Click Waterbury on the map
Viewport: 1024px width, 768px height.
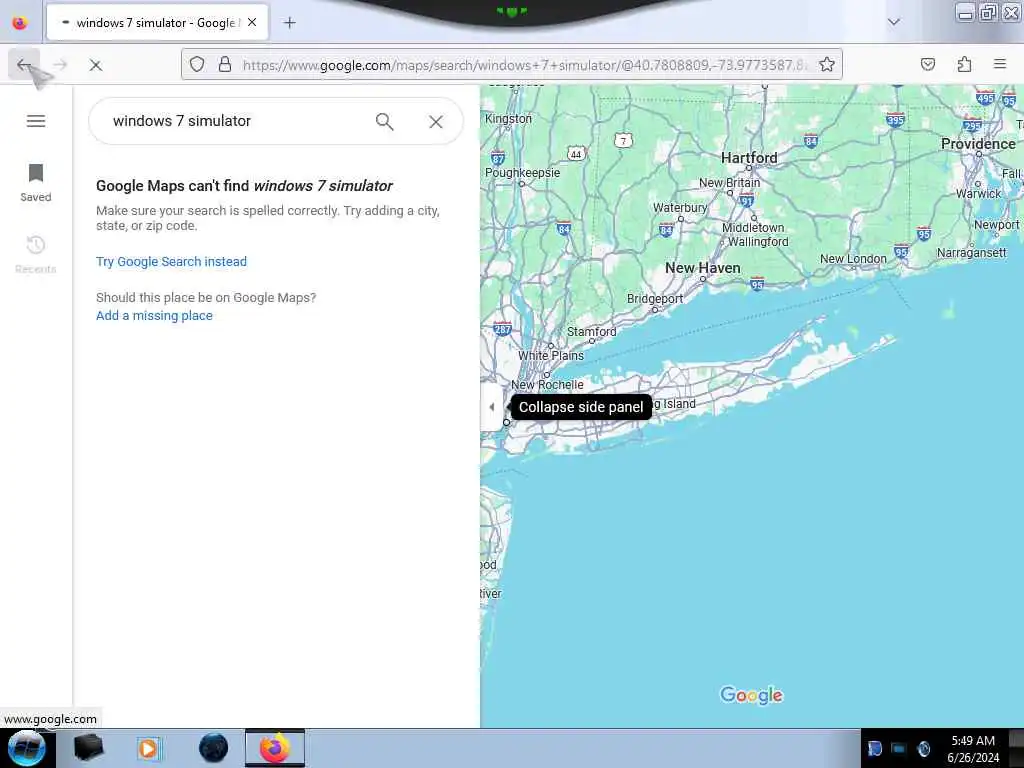(680, 208)
